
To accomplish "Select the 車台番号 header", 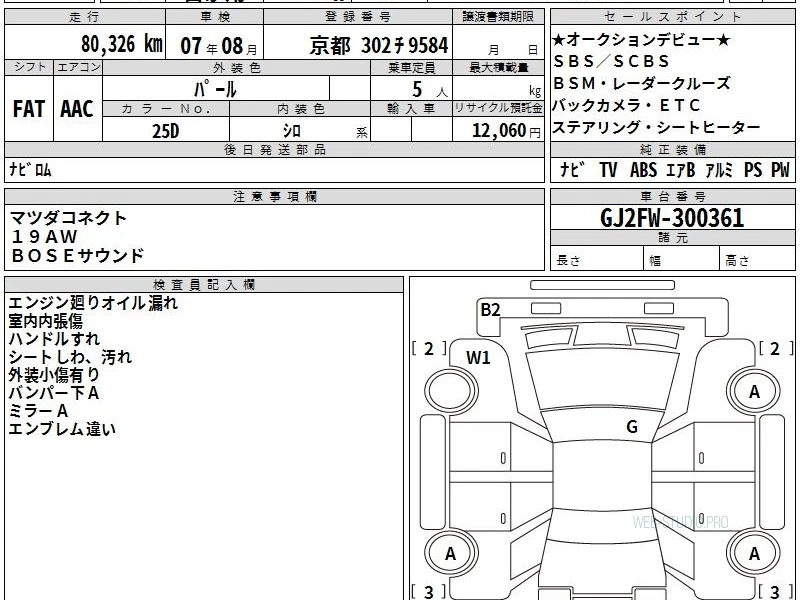I will click(672, 196).
